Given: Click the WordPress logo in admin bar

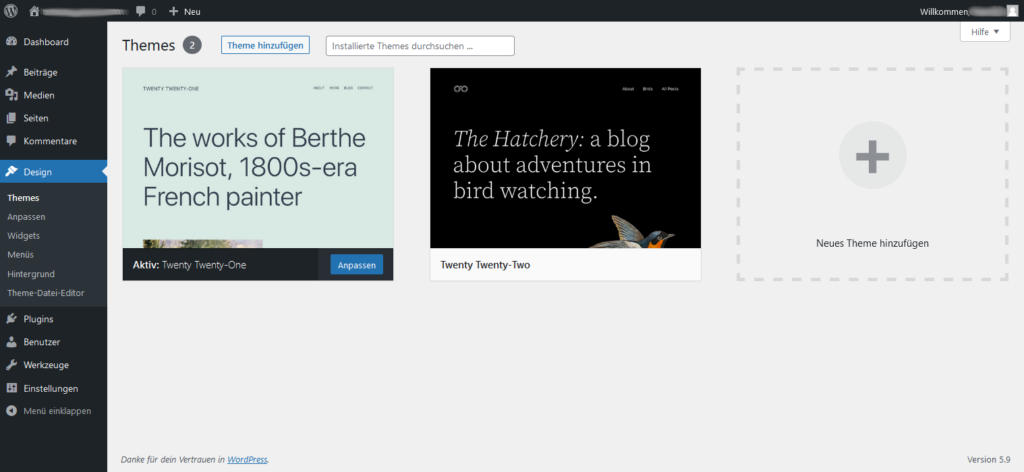Looking at the screenshot, I should coord(11,11).
